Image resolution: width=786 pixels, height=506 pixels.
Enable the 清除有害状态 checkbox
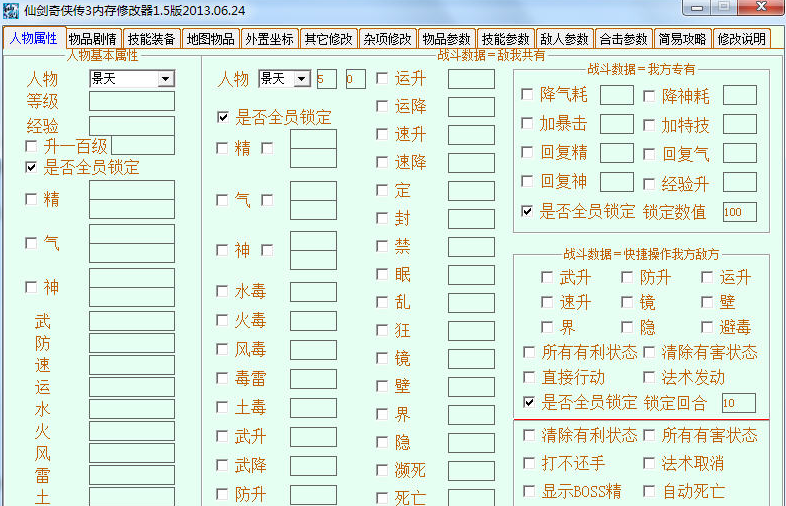tap(649, 352)
